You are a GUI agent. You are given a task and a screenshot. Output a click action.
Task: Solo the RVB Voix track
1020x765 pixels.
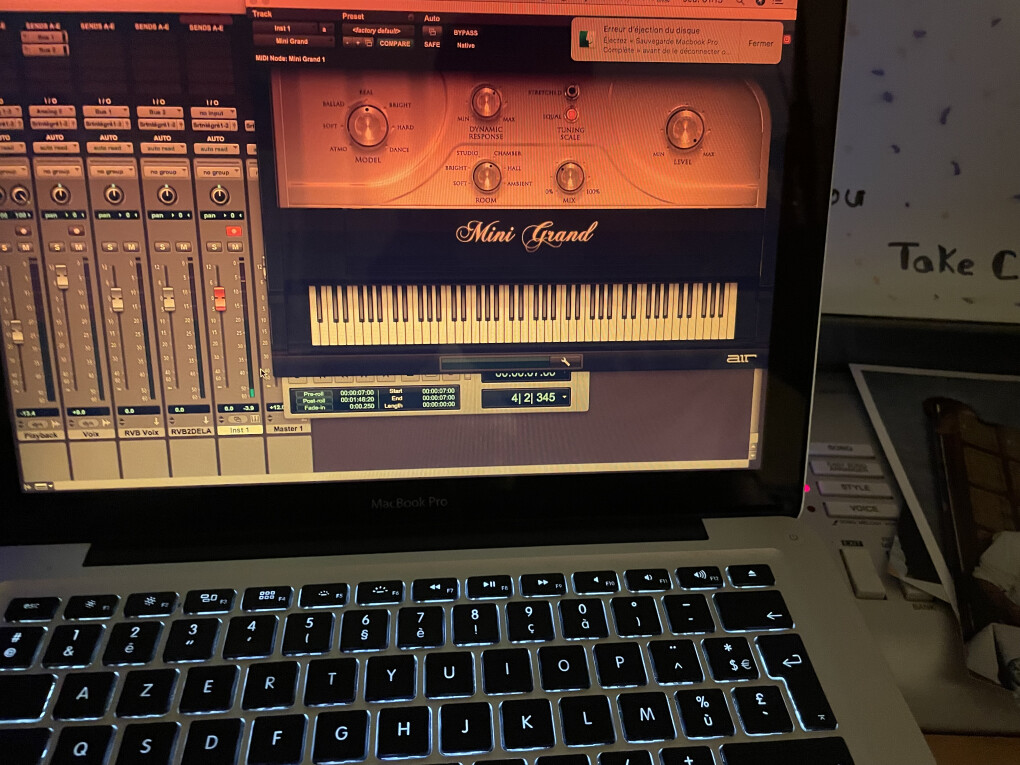pos(109,247)
